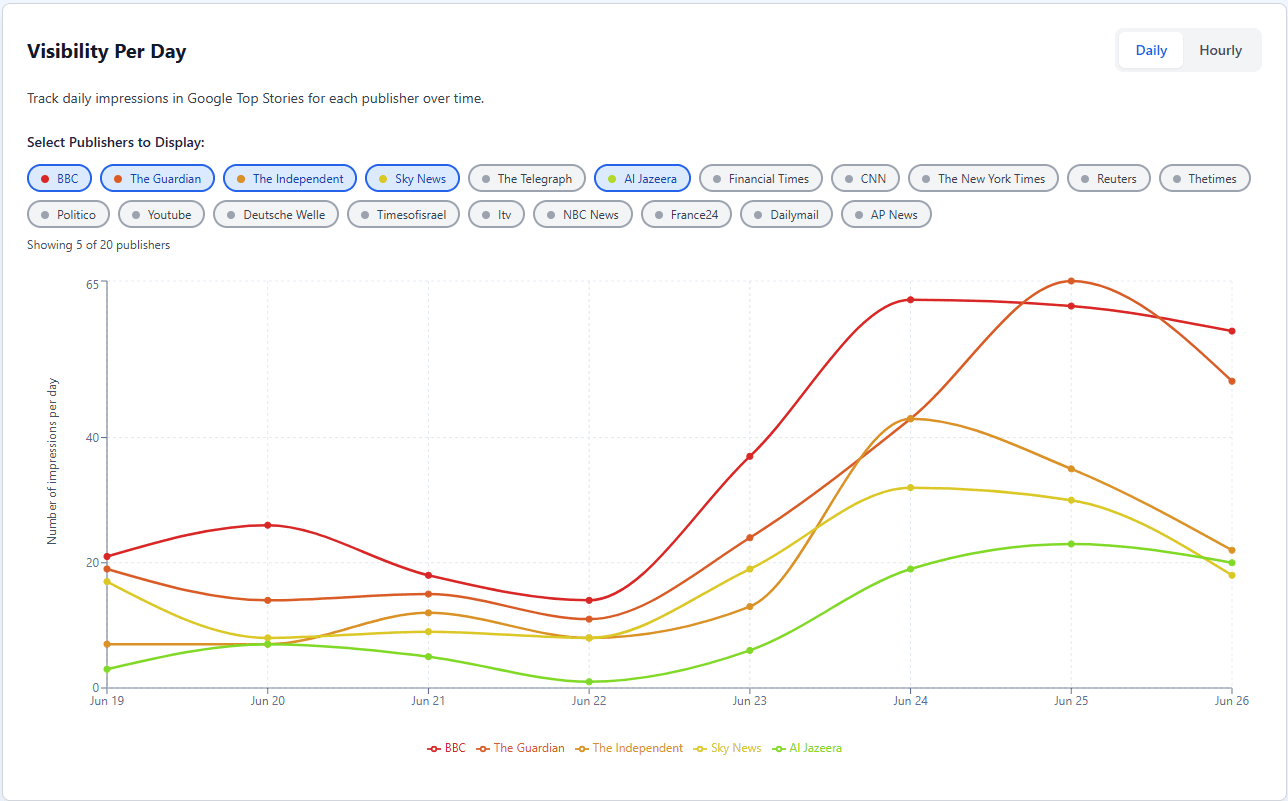The height and width of the screenshot is (801, 1288).
Task: Disable The Guardian publisher
Action: click(157, 178)
